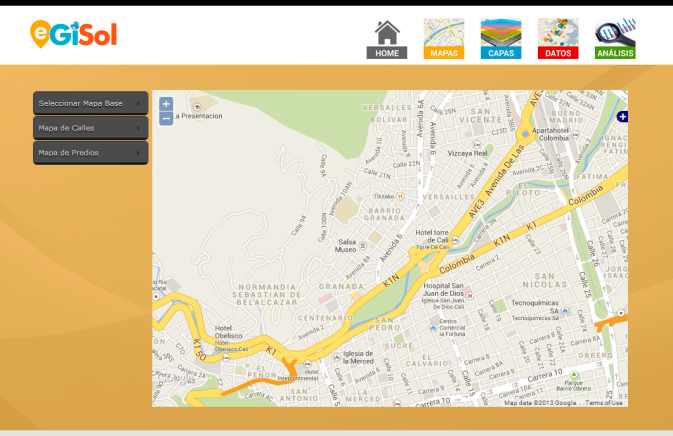Image resolution: width=673 pixels, height=436 pixels.
Task: Click the Tecnoquimicas SA marker icon
Action: [x=565, y=311]
